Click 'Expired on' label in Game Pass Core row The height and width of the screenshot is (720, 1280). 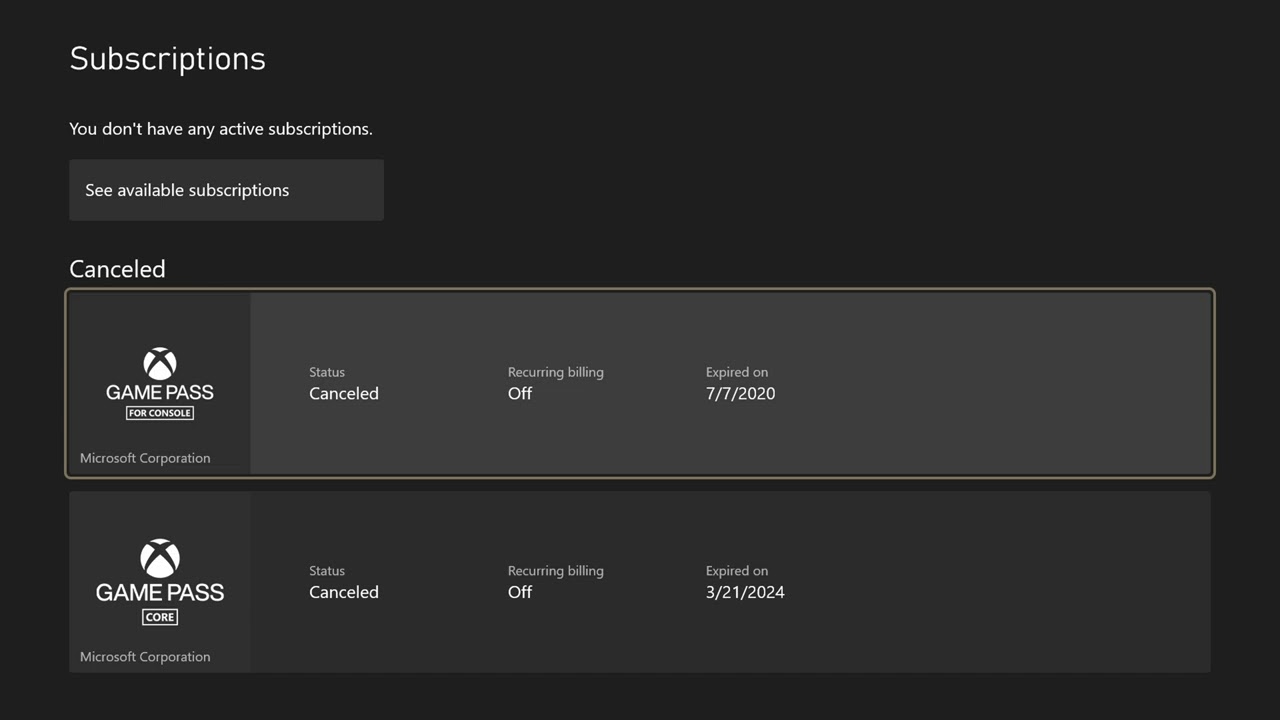click(737, 571)
